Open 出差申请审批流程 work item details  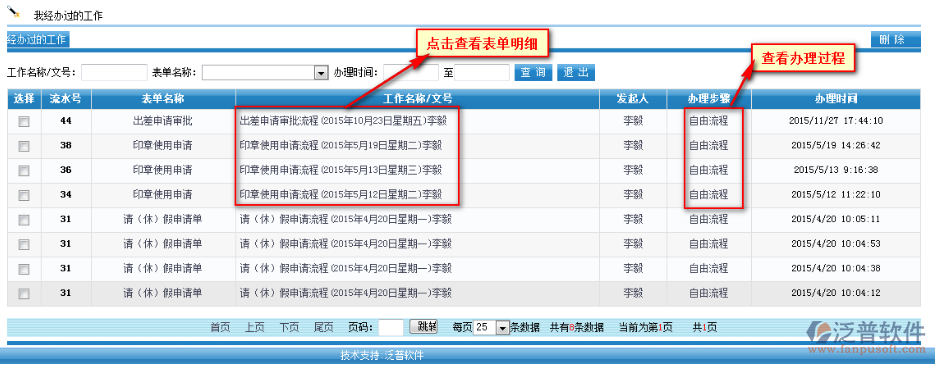[343, 121]
